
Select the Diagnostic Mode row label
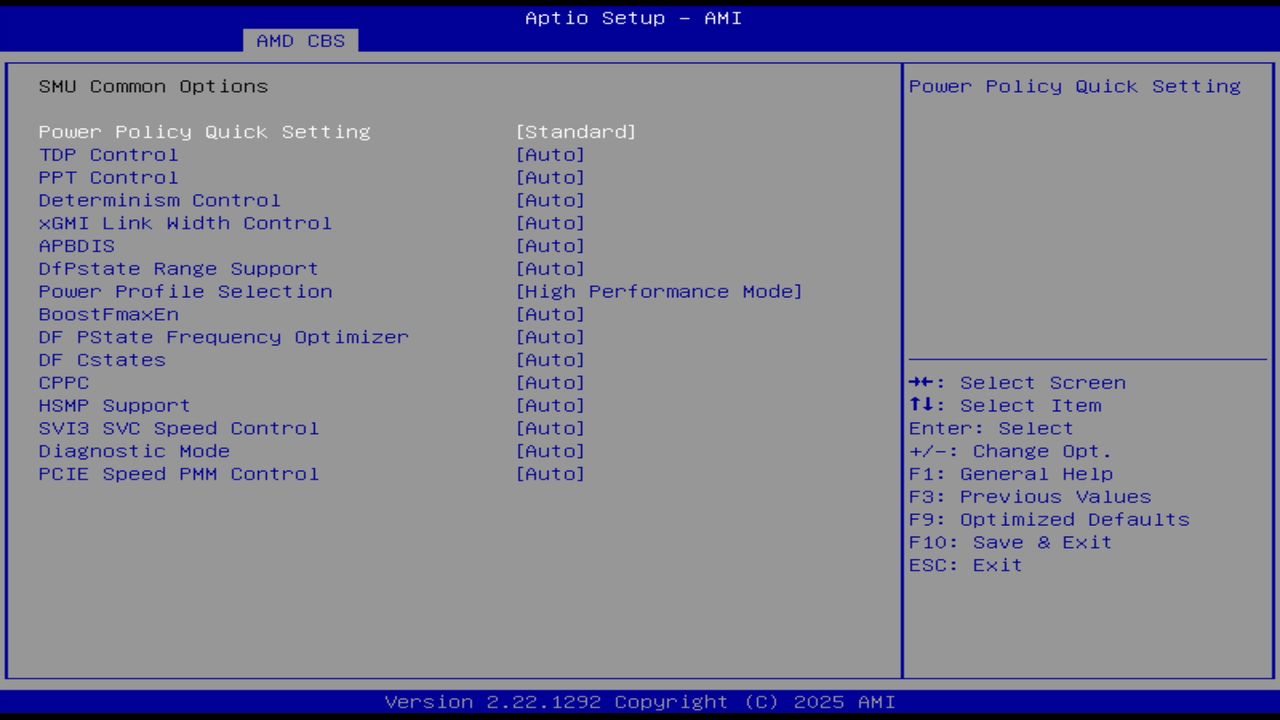point(134,451)
